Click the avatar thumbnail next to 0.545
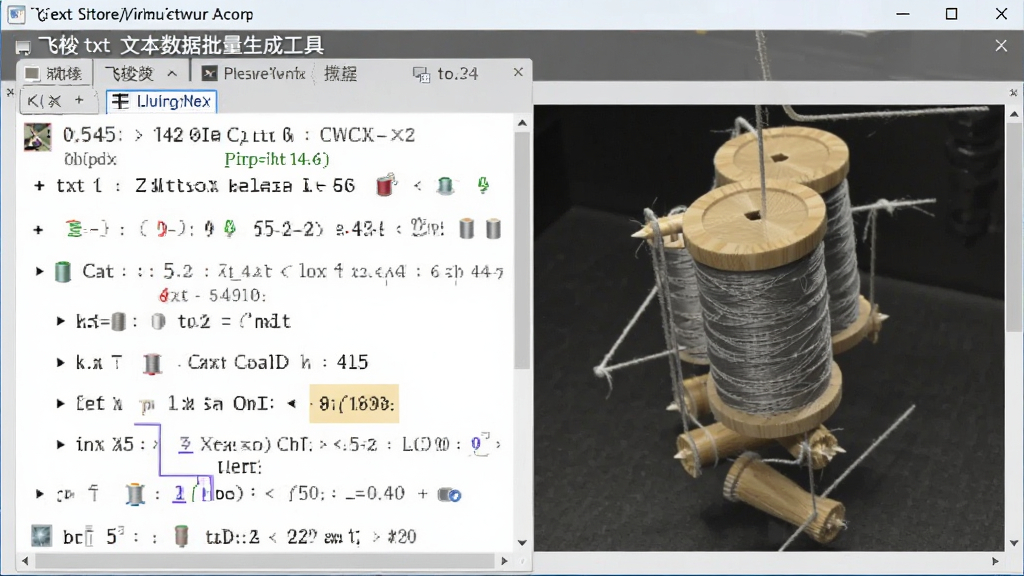The width and height of the screenshot is (1024, 576). [37, 137]
